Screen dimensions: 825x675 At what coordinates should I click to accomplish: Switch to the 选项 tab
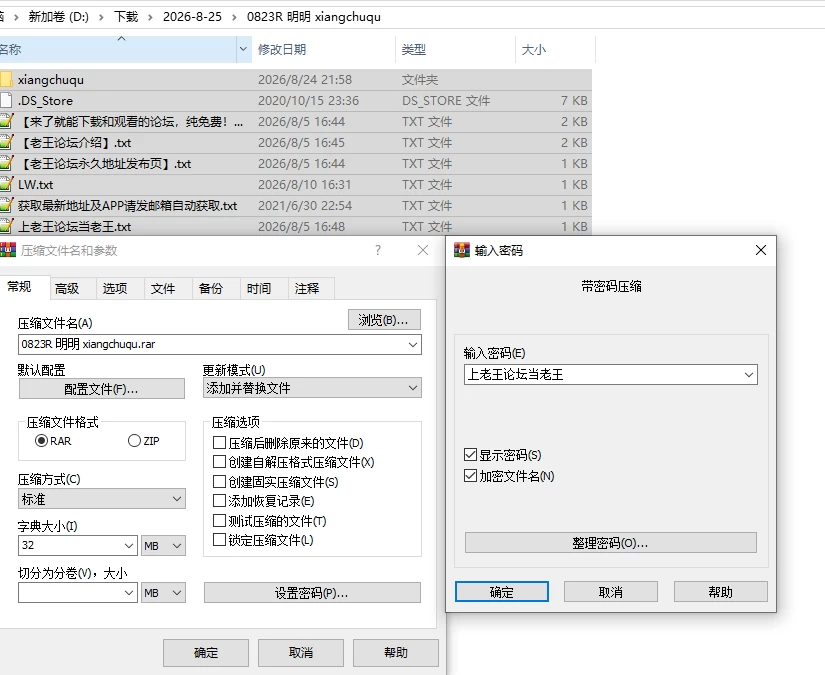click(x=115, y=288)
